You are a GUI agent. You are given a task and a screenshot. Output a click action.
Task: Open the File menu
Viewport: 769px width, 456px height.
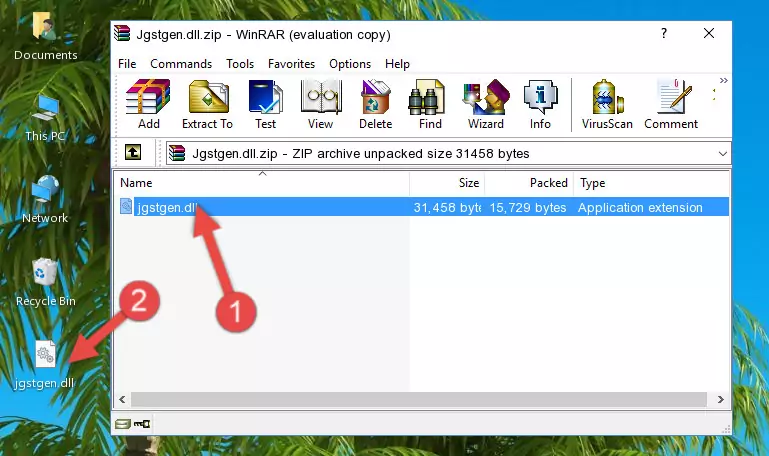(127, 64)
